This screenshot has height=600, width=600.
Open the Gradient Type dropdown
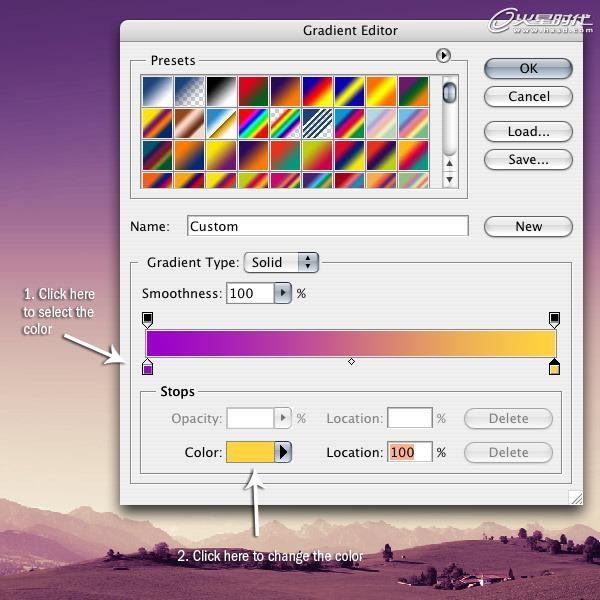(x=281, y=262)
